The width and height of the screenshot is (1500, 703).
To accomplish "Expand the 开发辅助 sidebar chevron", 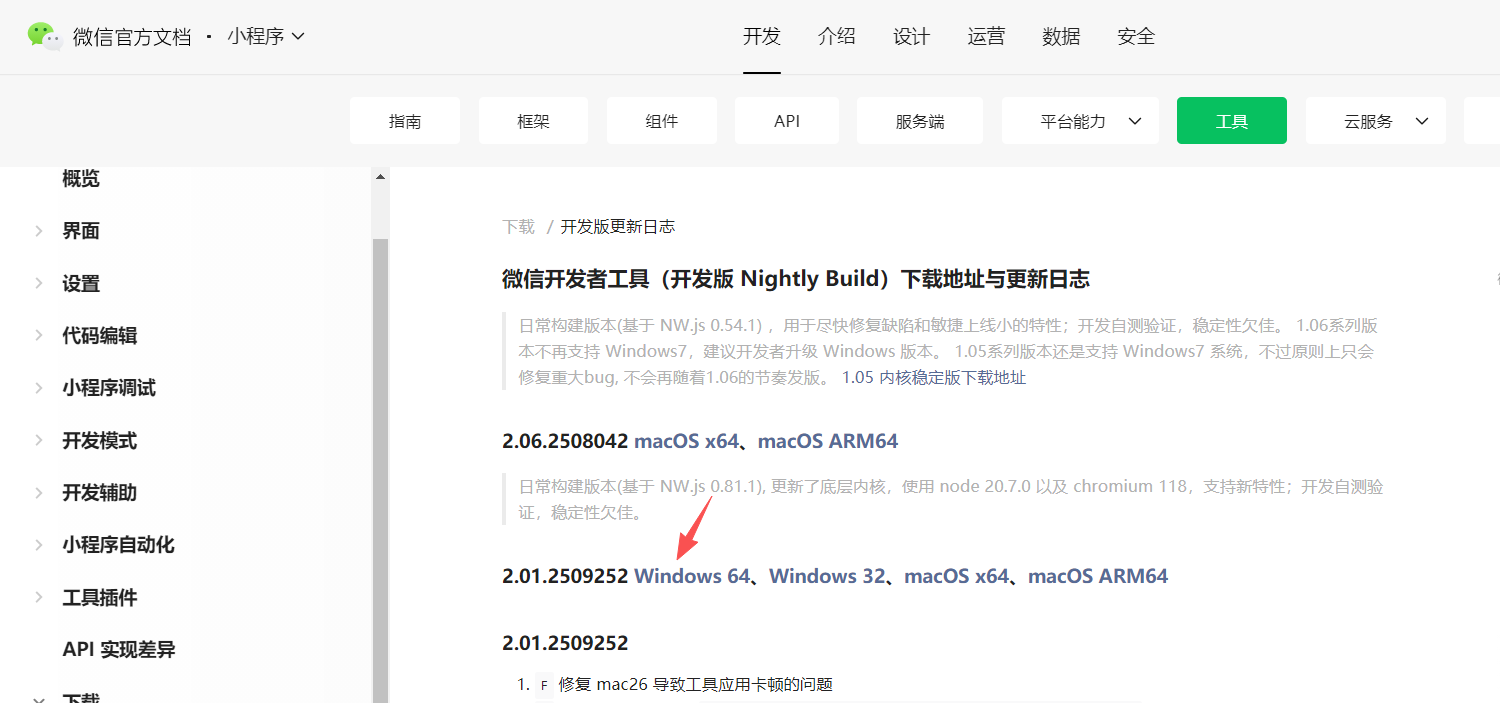I will pyautogui.click(x=39, y=492).
